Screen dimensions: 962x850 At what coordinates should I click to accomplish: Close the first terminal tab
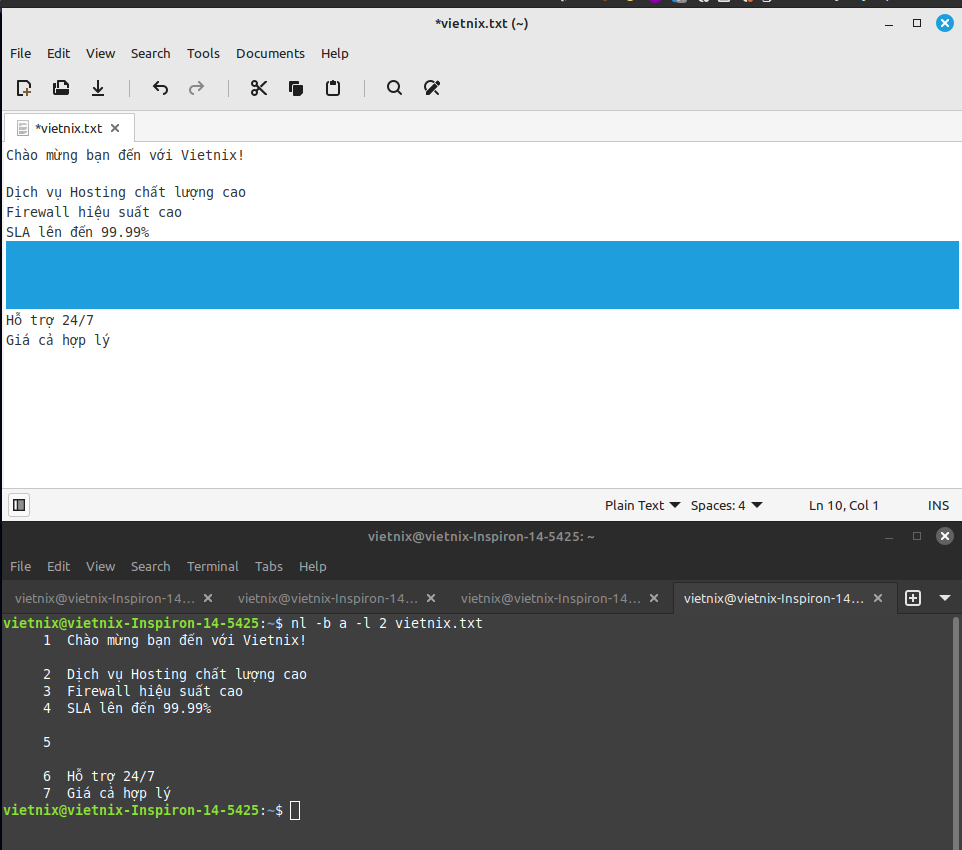coord(208,598)
